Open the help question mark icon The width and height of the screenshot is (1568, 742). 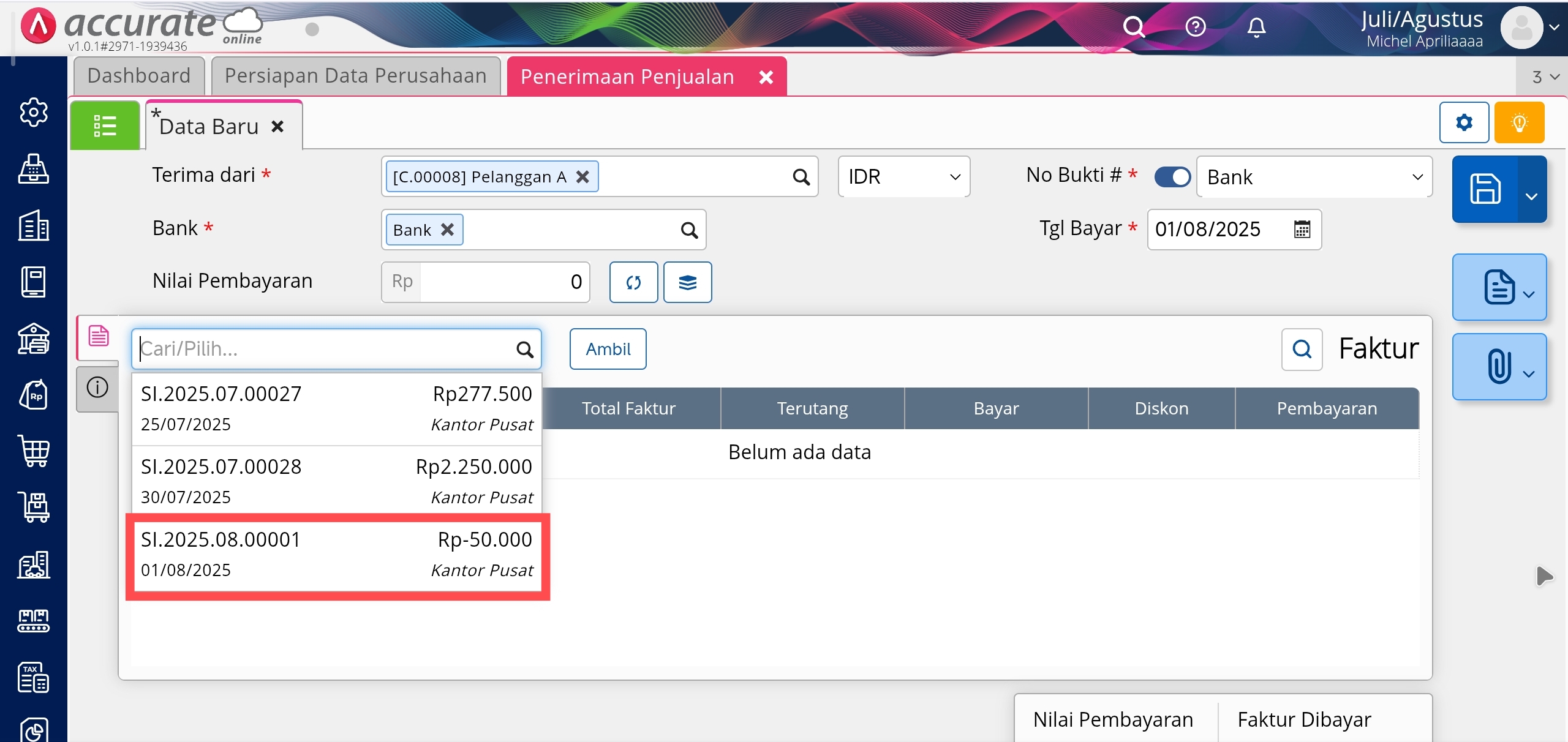point(1195,27)
